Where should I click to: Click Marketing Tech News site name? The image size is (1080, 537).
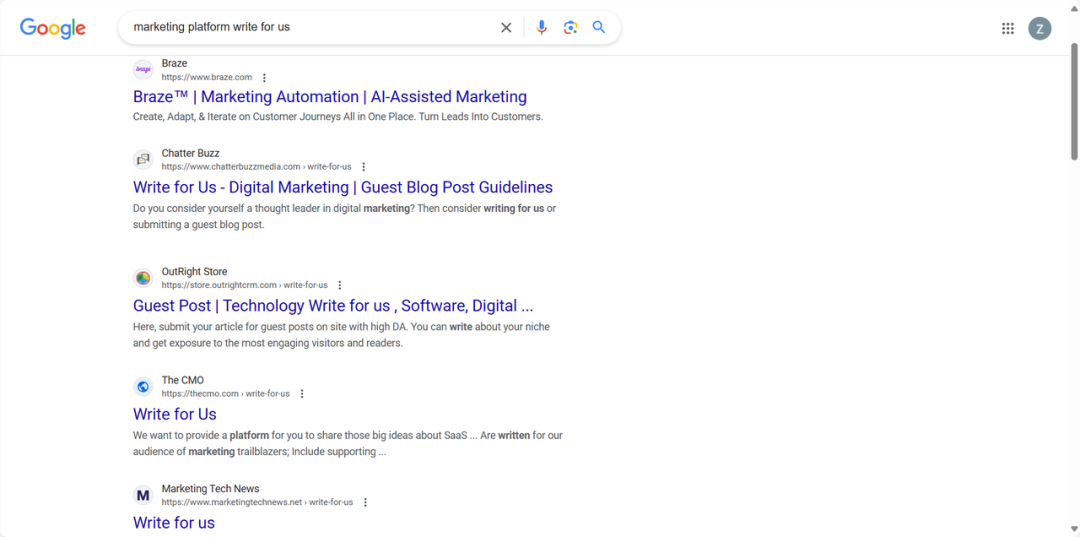pos(211,489)
